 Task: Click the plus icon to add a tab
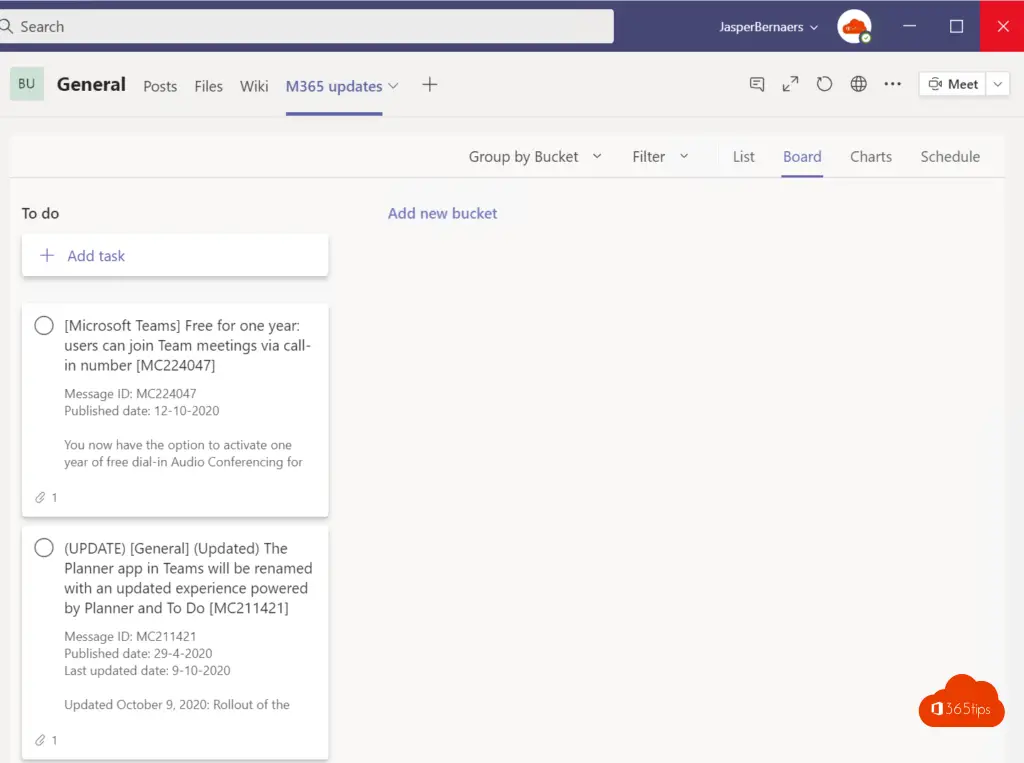(x=429, y=85)
